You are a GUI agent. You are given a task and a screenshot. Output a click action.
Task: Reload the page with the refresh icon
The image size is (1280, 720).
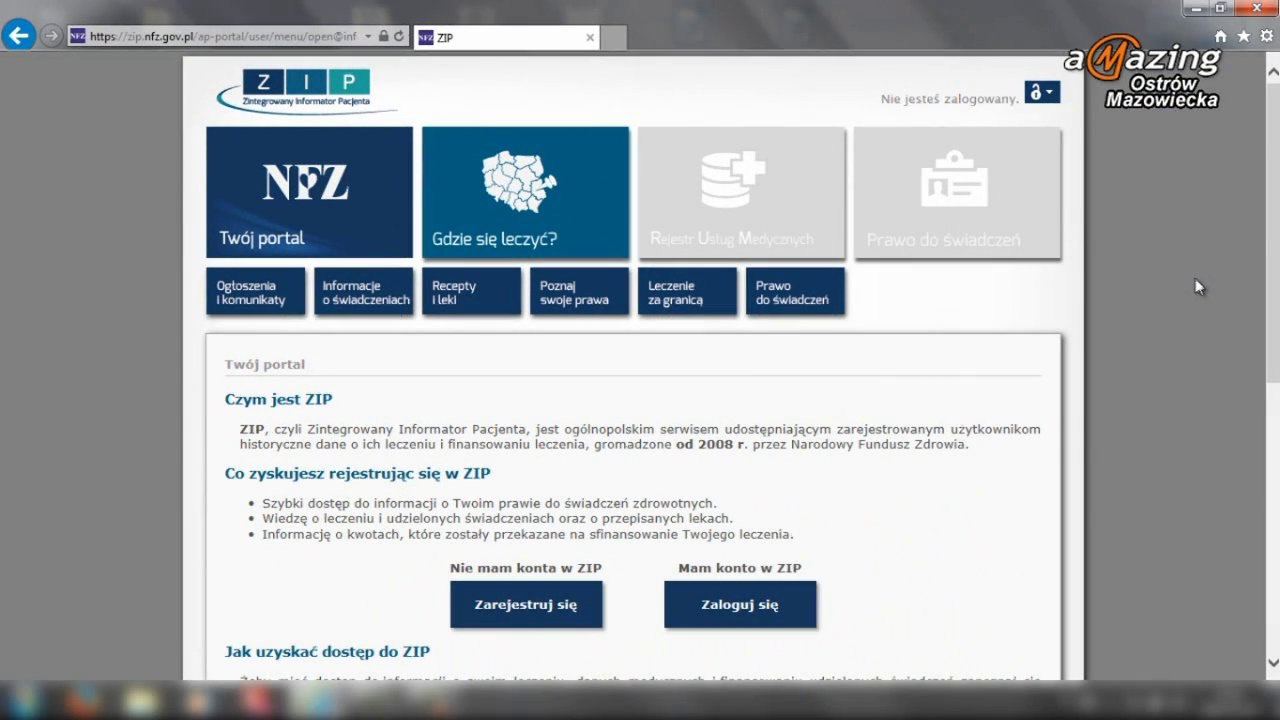398,36
